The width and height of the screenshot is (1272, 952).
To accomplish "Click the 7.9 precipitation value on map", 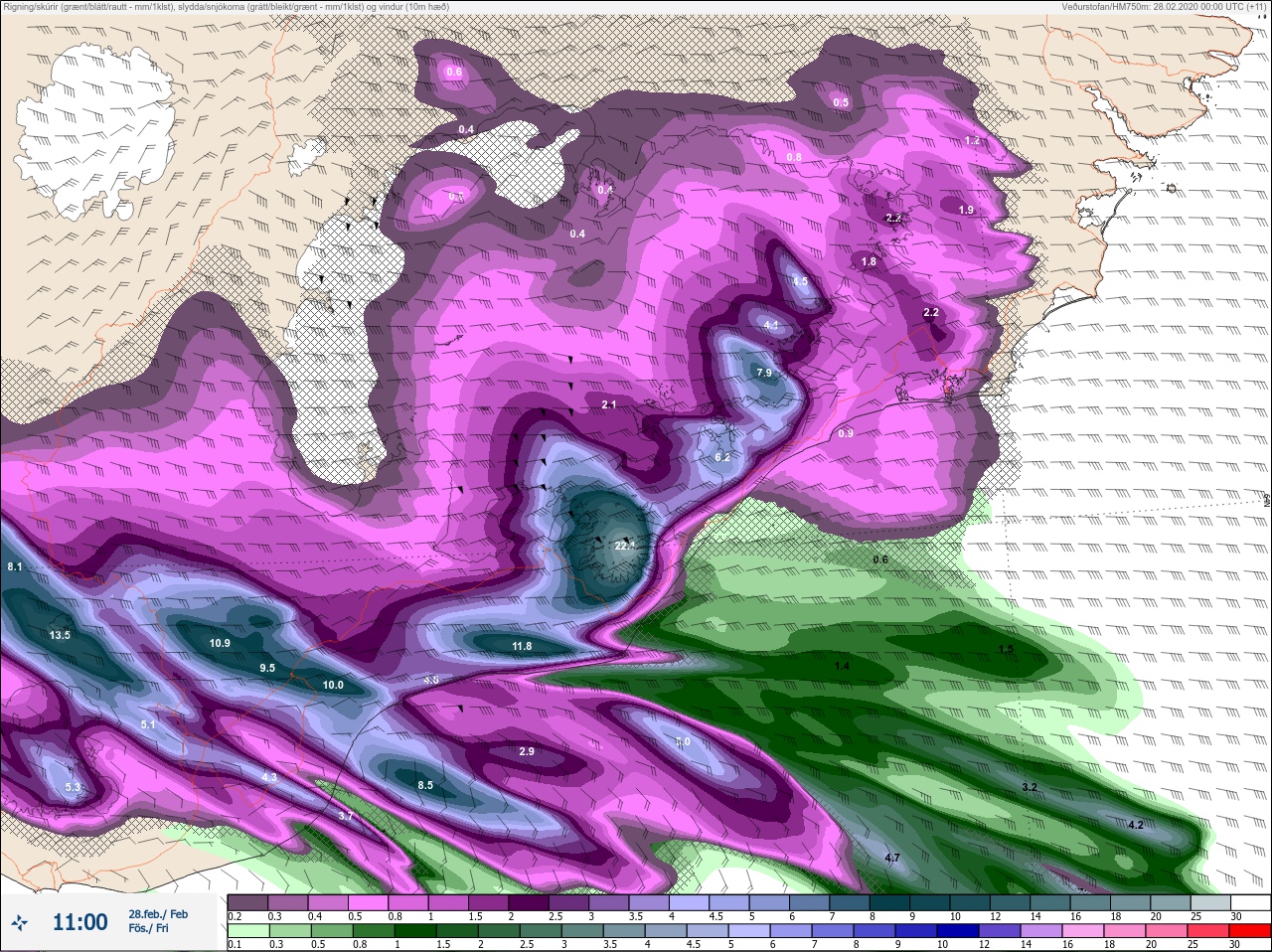I will (764, 373).
